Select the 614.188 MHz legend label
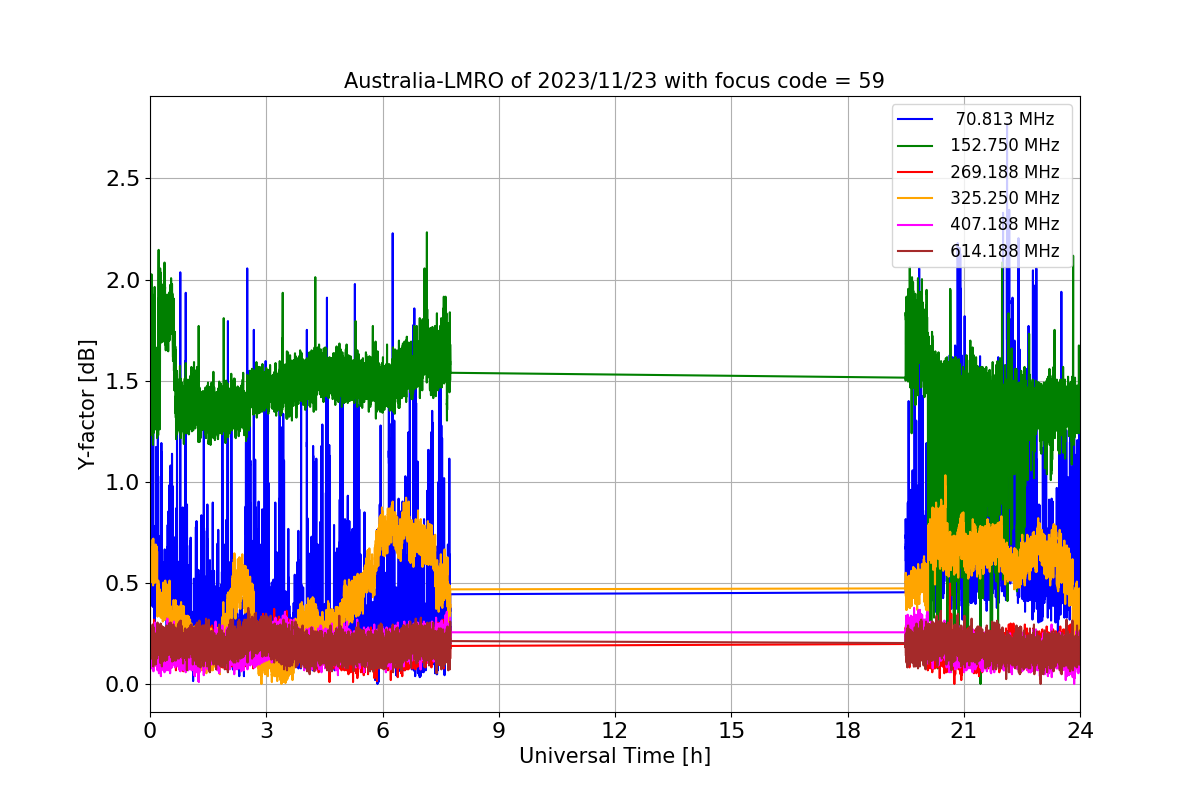The height and width of the screenshot is (800, 1200). click(1005, 251)
